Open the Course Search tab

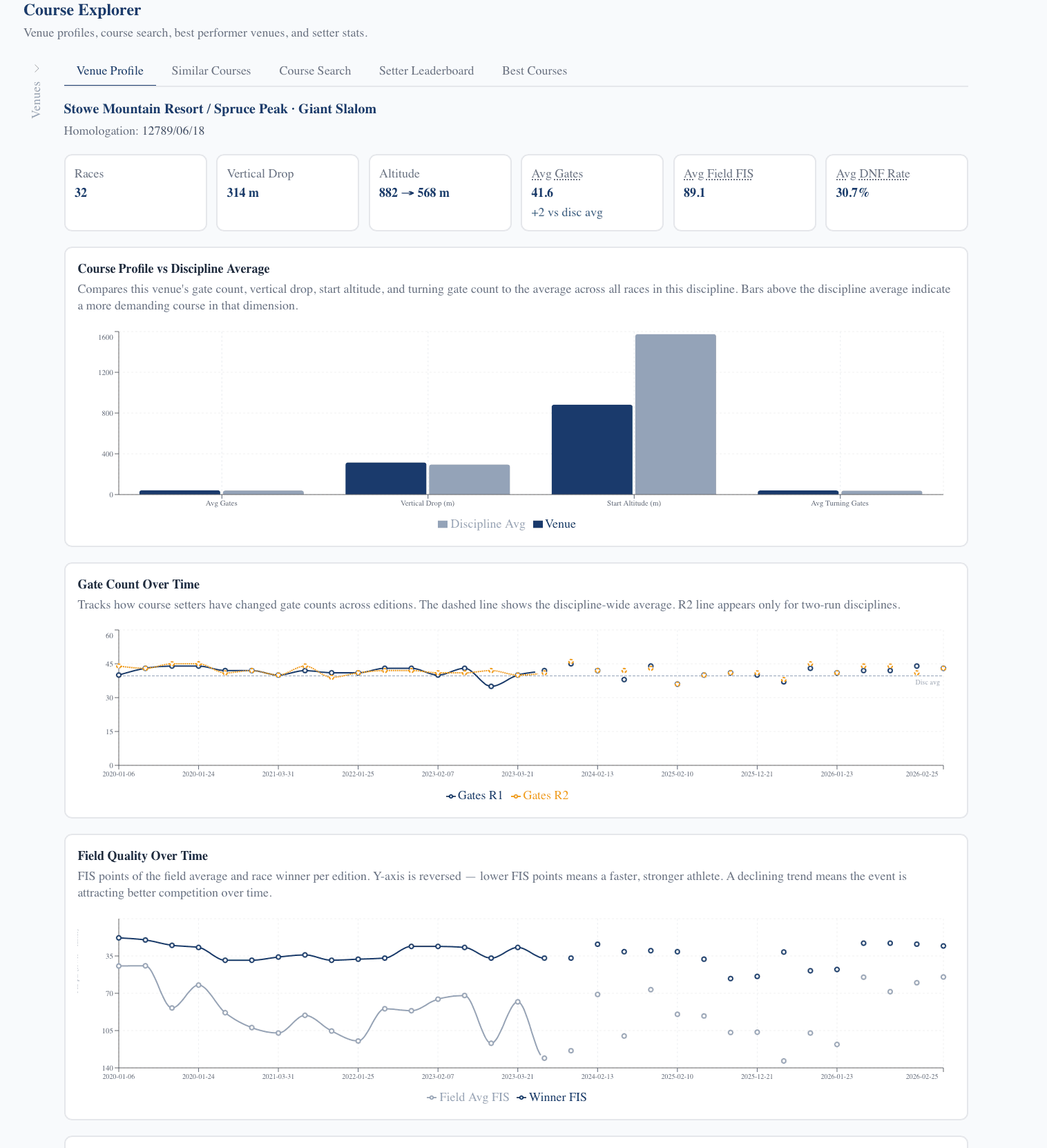pyautogui.click(x=314, y=71)
